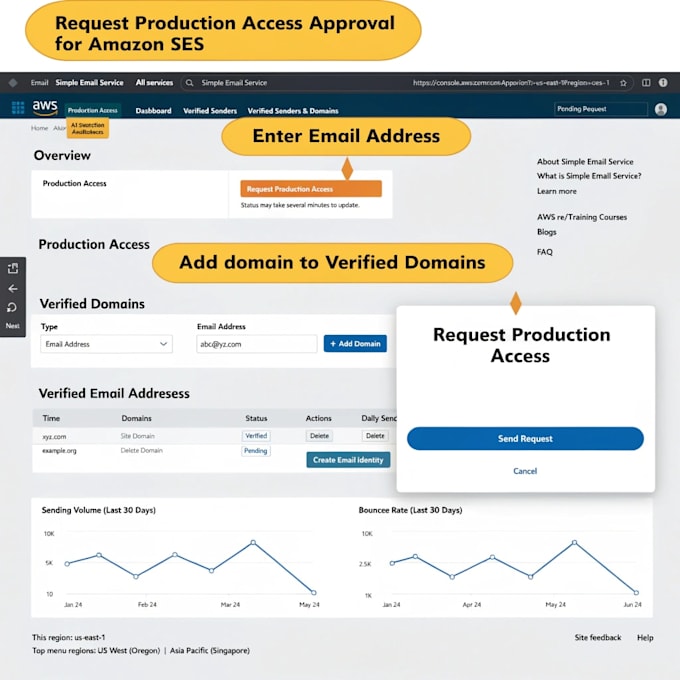Screen dimensions: 680x680
Task: Select the Production Access tab
Action: pos(92,110)
